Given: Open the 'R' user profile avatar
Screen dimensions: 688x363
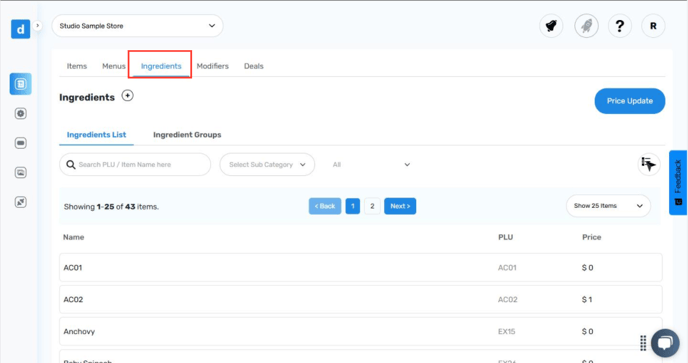Looking at the screenshot, I should coord(653,26).
